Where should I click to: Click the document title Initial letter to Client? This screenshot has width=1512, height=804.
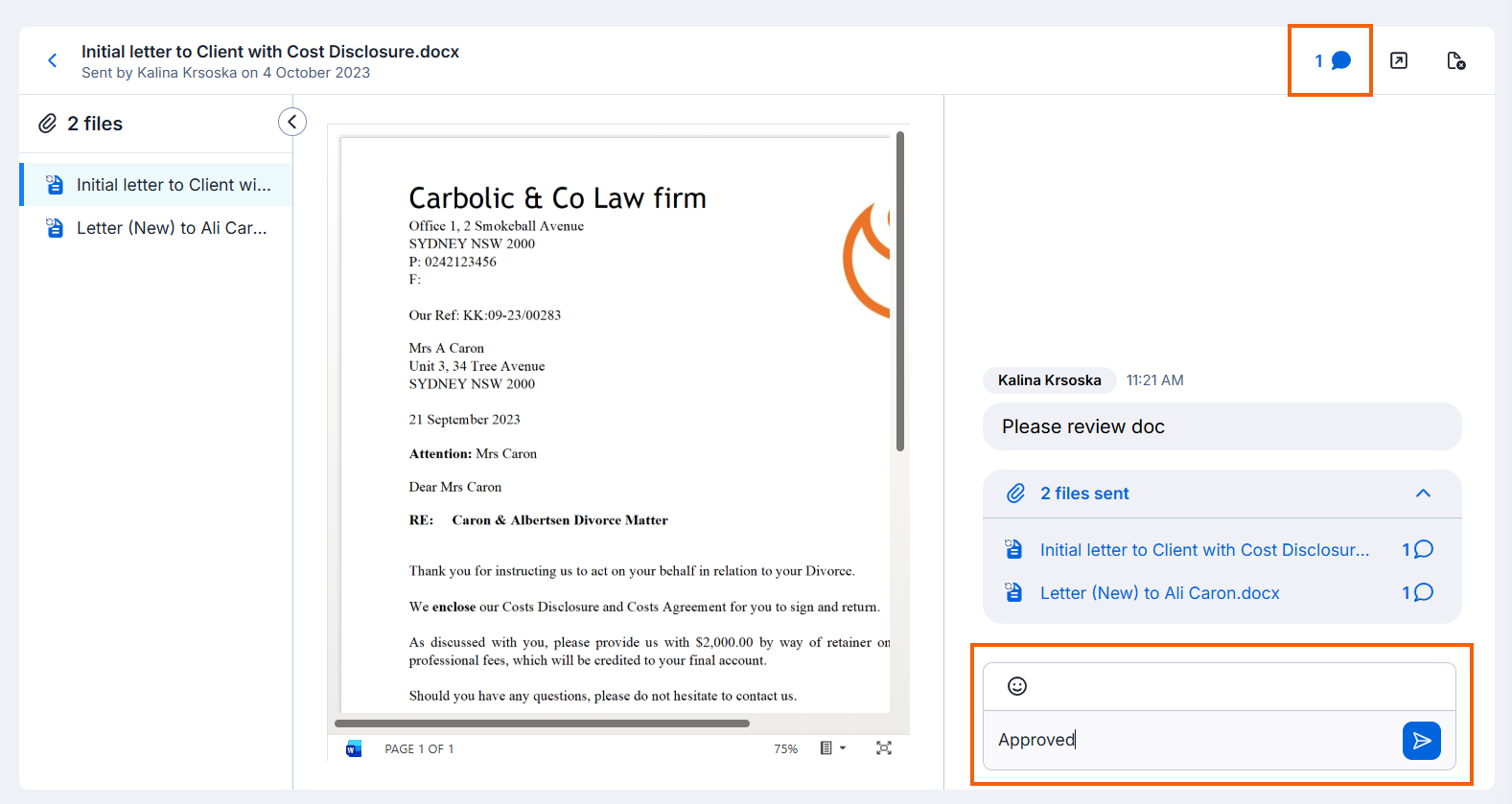[x=270, y=52]
